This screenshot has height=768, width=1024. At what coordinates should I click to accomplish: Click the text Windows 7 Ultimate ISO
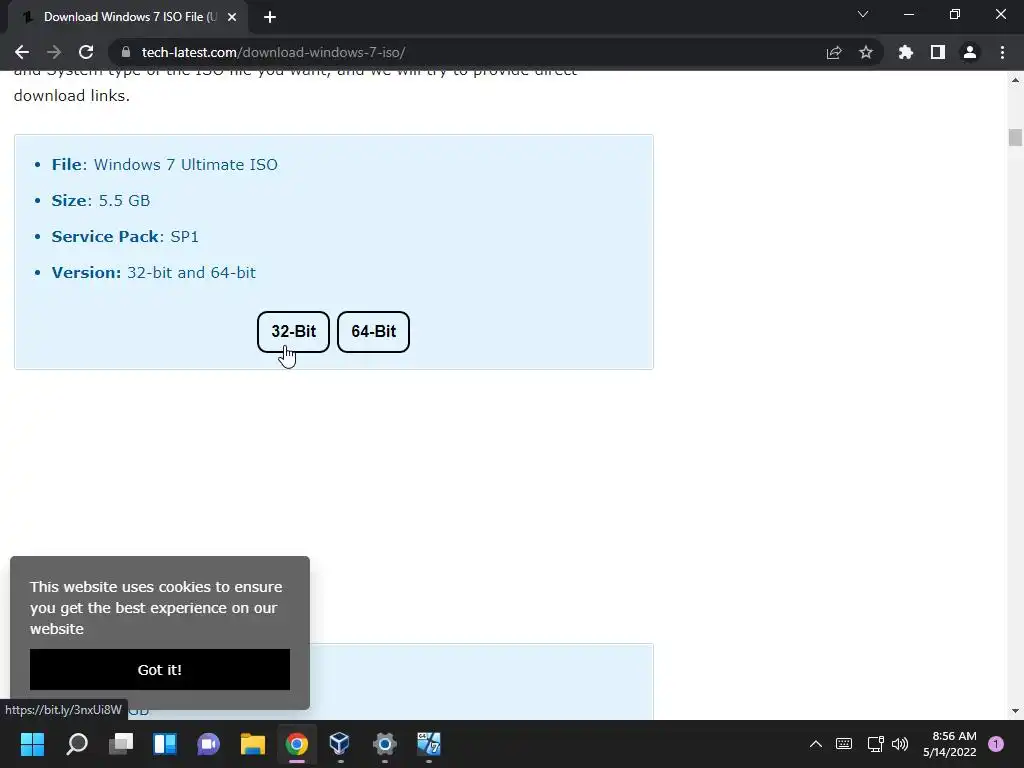185,165
